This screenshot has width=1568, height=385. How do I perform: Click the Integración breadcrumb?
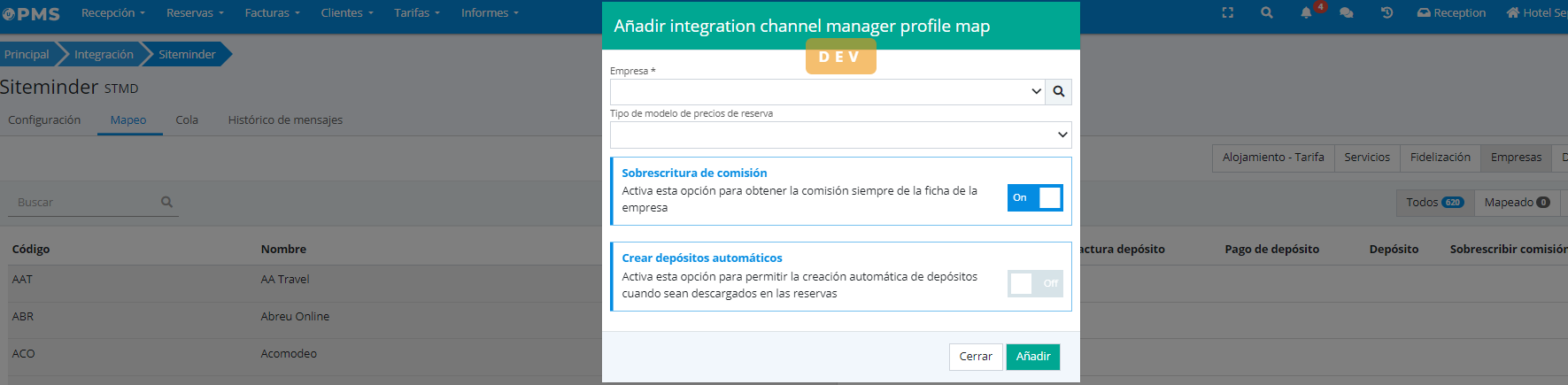coord(104,55)
